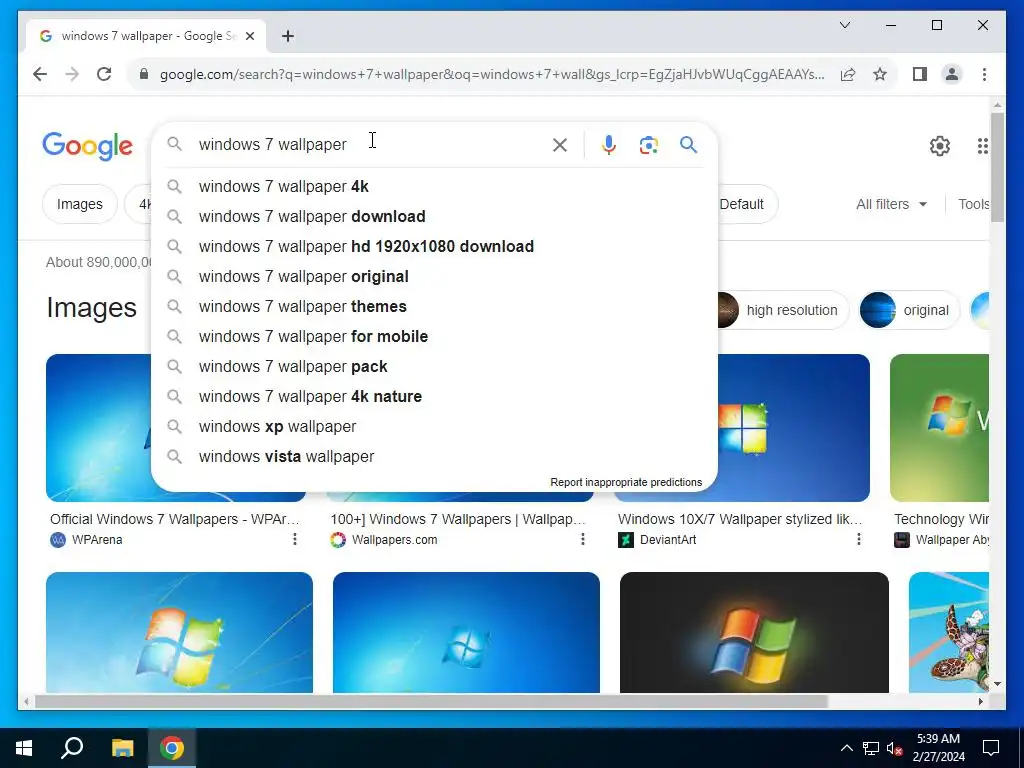This screenshot has width=1024, height=768.
Task: Close the windows 7 wallpaper tab
Action: 249,36
